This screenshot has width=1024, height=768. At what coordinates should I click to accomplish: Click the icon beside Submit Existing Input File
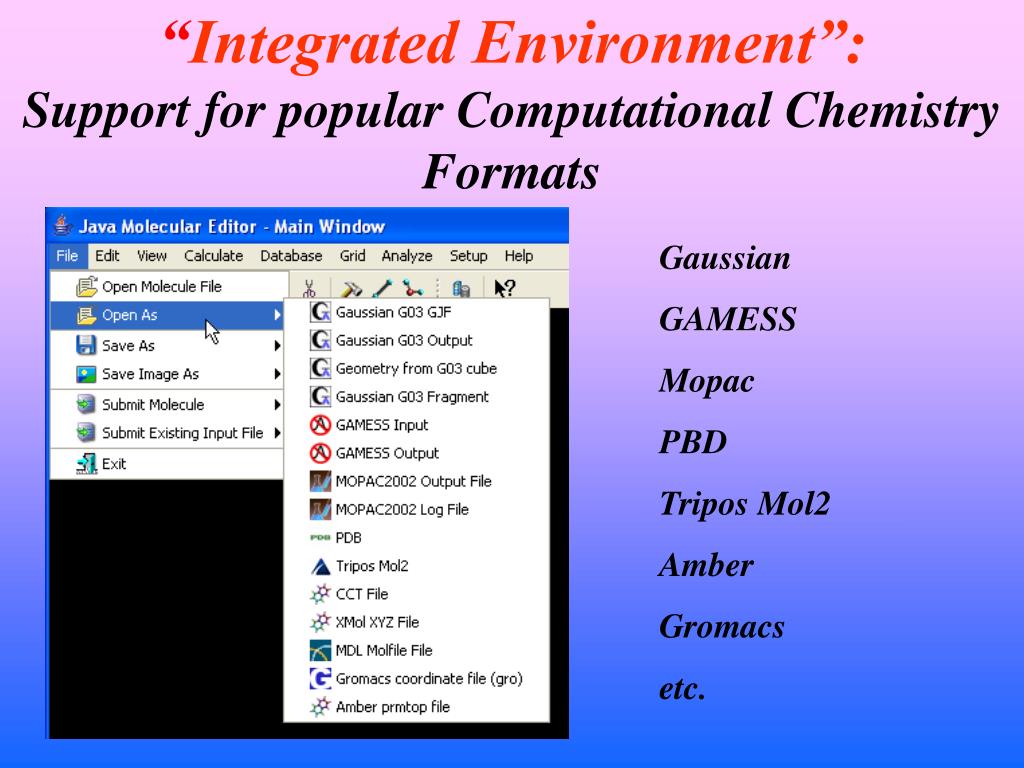point(86,432)
